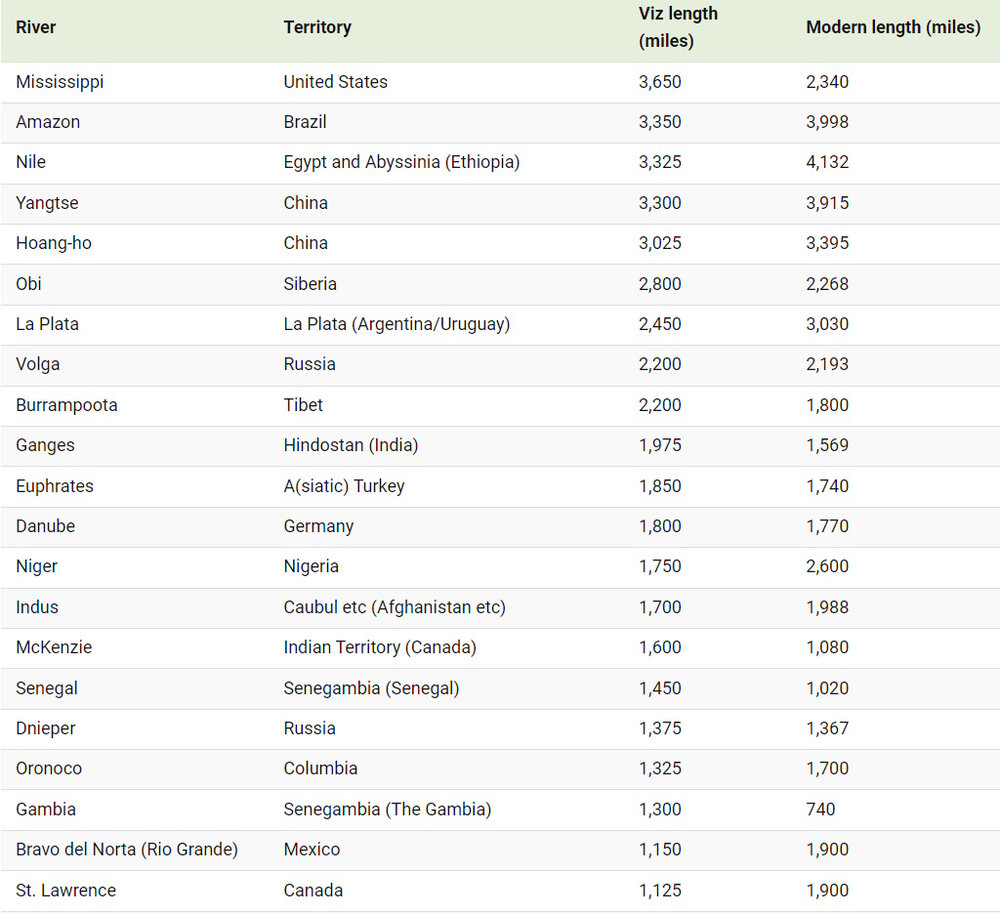Click the Viz length (miles) header
This screenshot has height=913, width=1000.
[x=678, y=28]
